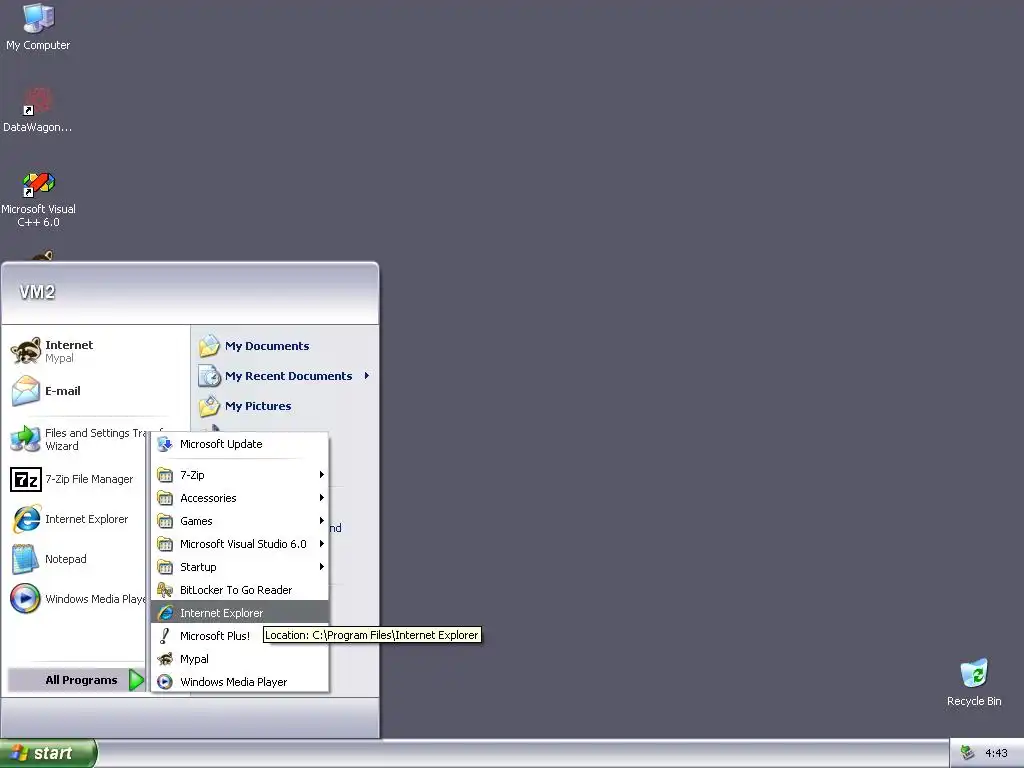The image size is (1024, 768).
Task: Click the My Documents folder icon
Action: click(x=209, y=345)
